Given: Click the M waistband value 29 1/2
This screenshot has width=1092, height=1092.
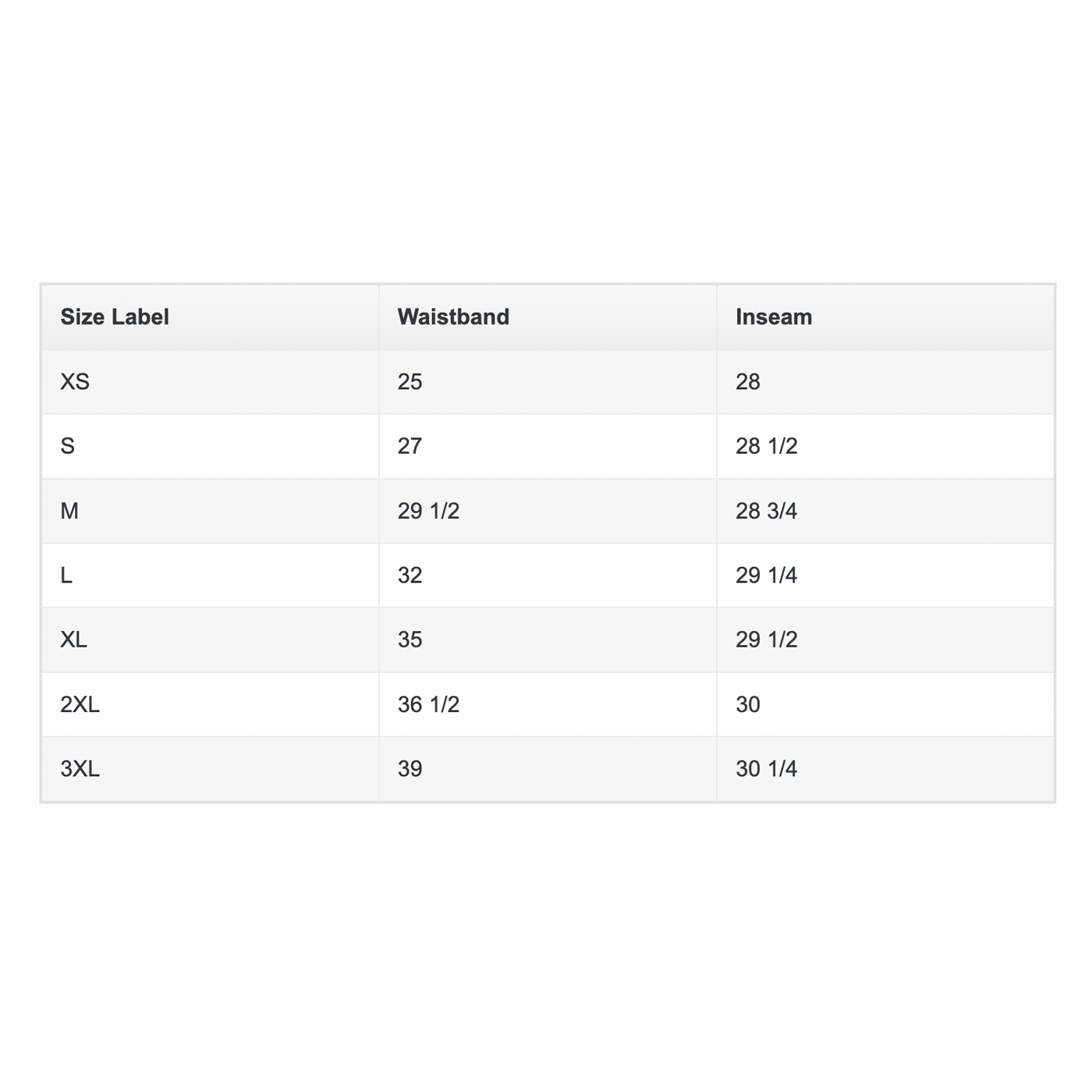Looking at the screenshot, I should pos(428,511).
